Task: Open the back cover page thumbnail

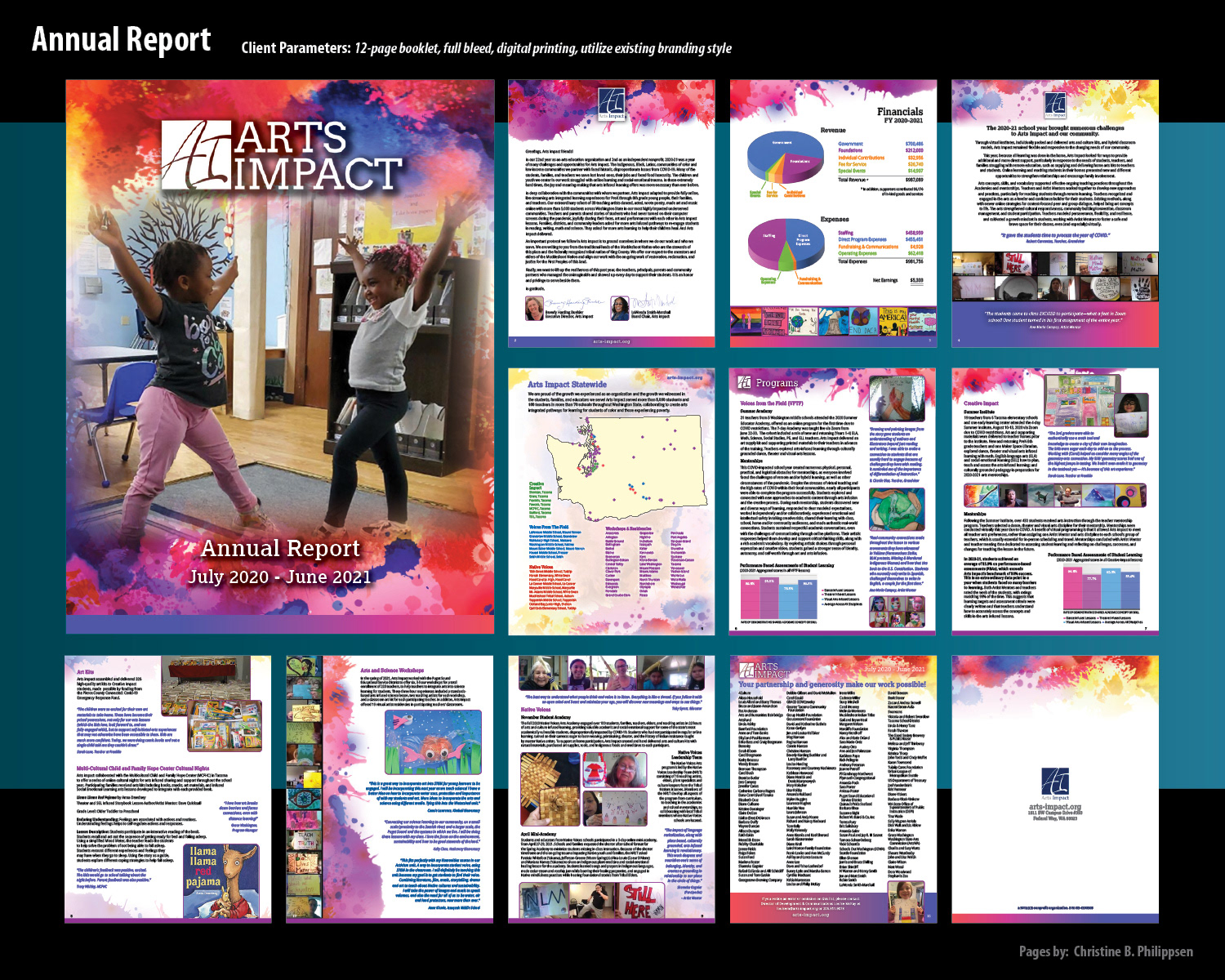Action: coord(1055,789)
